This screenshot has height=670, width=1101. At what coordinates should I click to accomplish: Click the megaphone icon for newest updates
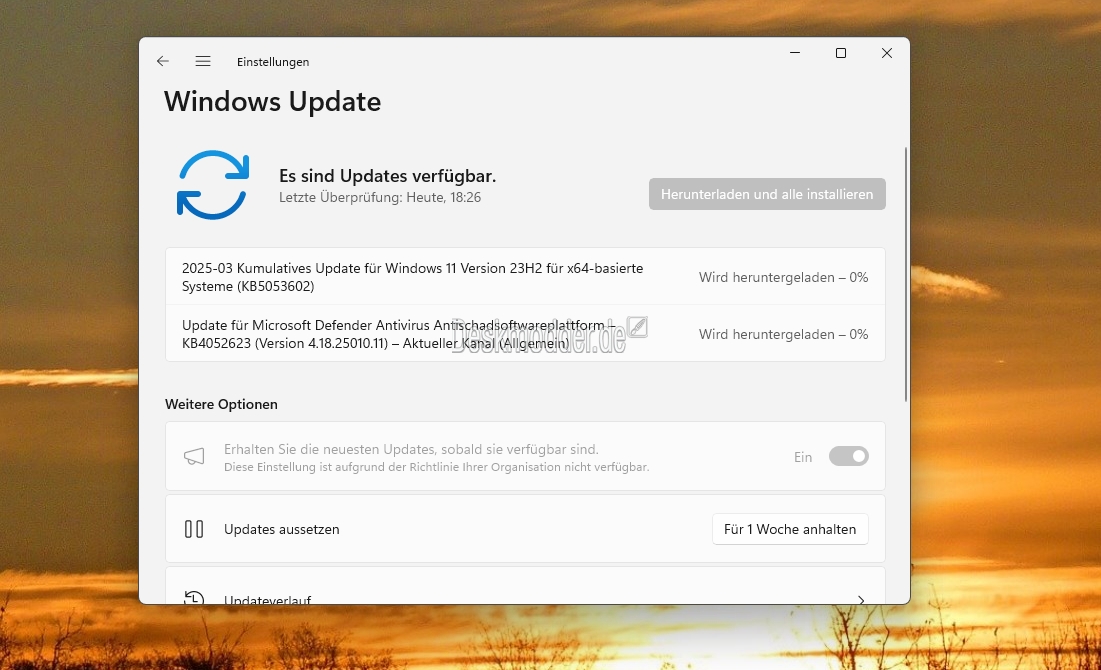point(194,457)
